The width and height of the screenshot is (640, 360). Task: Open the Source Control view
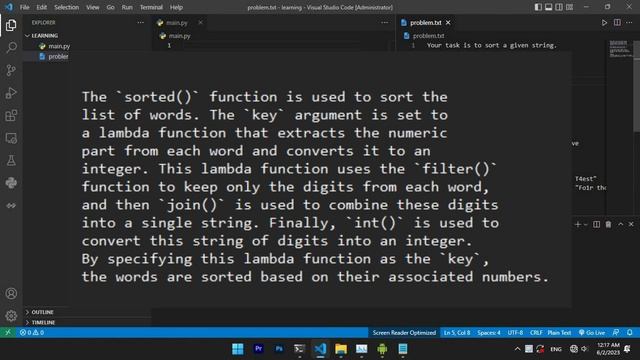point(11,70)
